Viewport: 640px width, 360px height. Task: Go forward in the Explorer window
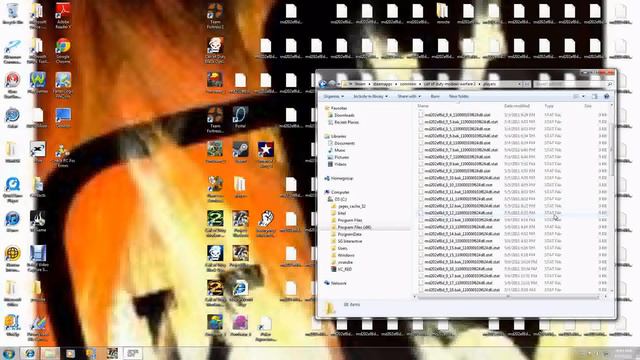click(333, 84)
